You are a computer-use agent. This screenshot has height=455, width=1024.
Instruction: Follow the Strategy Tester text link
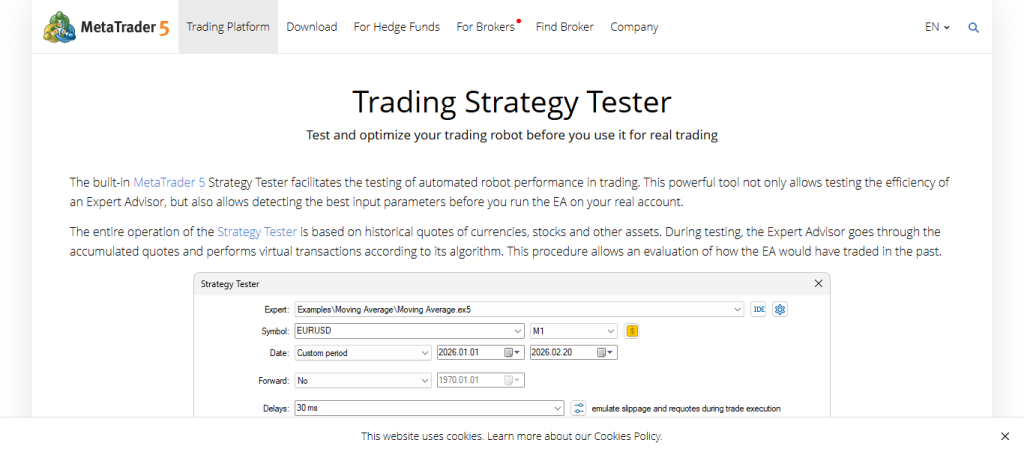257,232
